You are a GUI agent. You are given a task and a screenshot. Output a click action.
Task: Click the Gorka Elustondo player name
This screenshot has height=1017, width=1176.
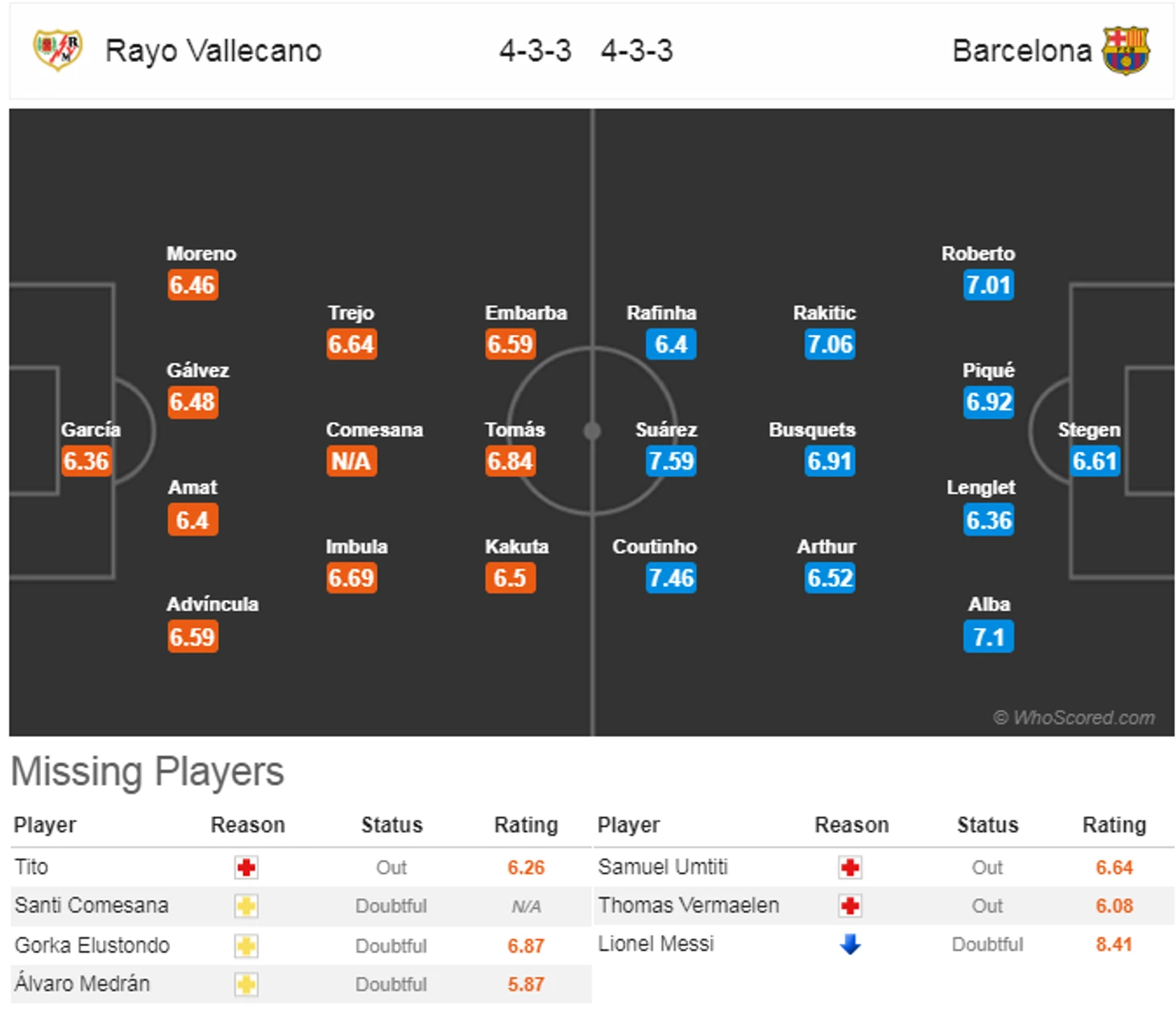(92, 945)
